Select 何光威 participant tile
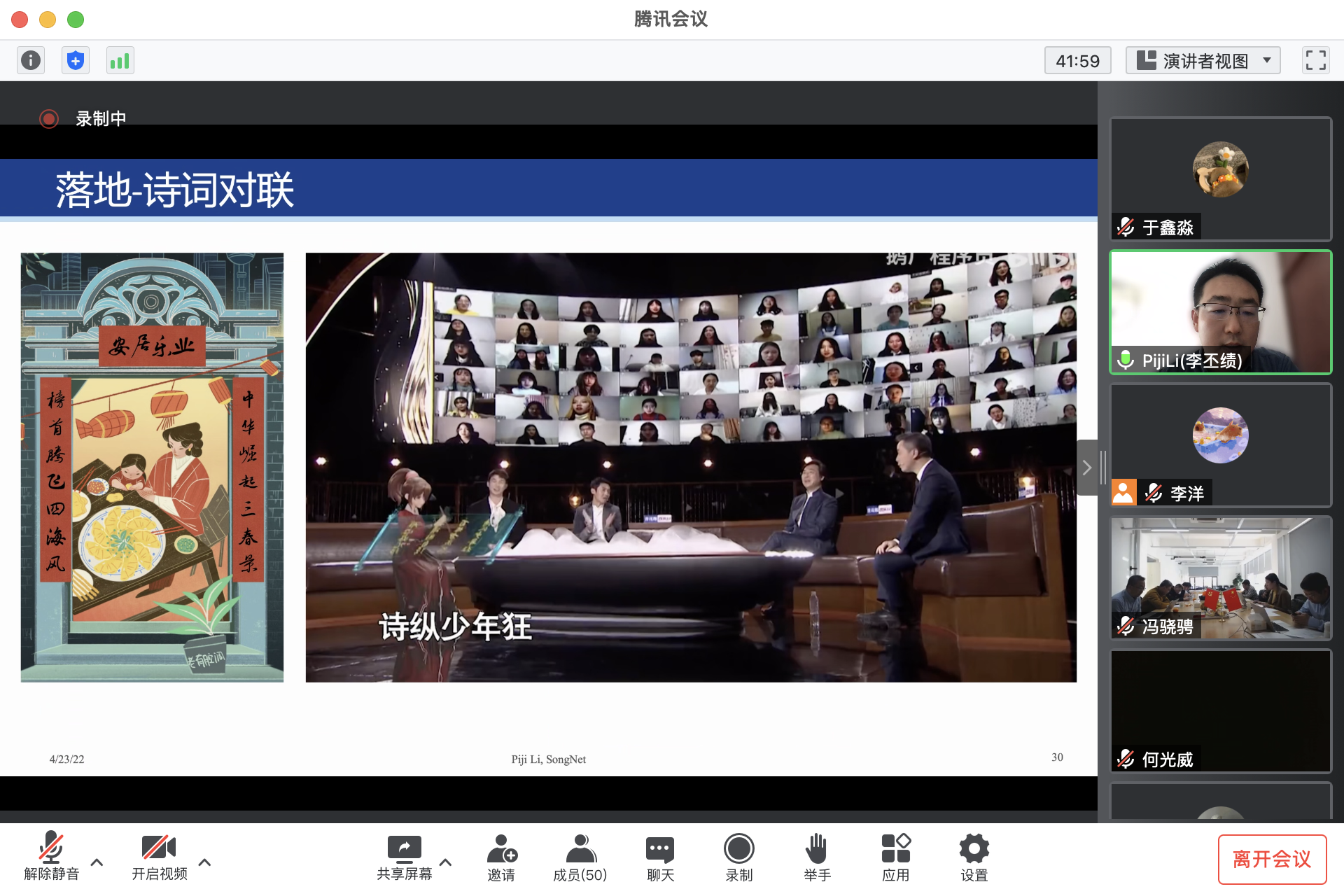Image resolution: width=1344 pixels, height=896 pixels. click(x=1220, y=711)
